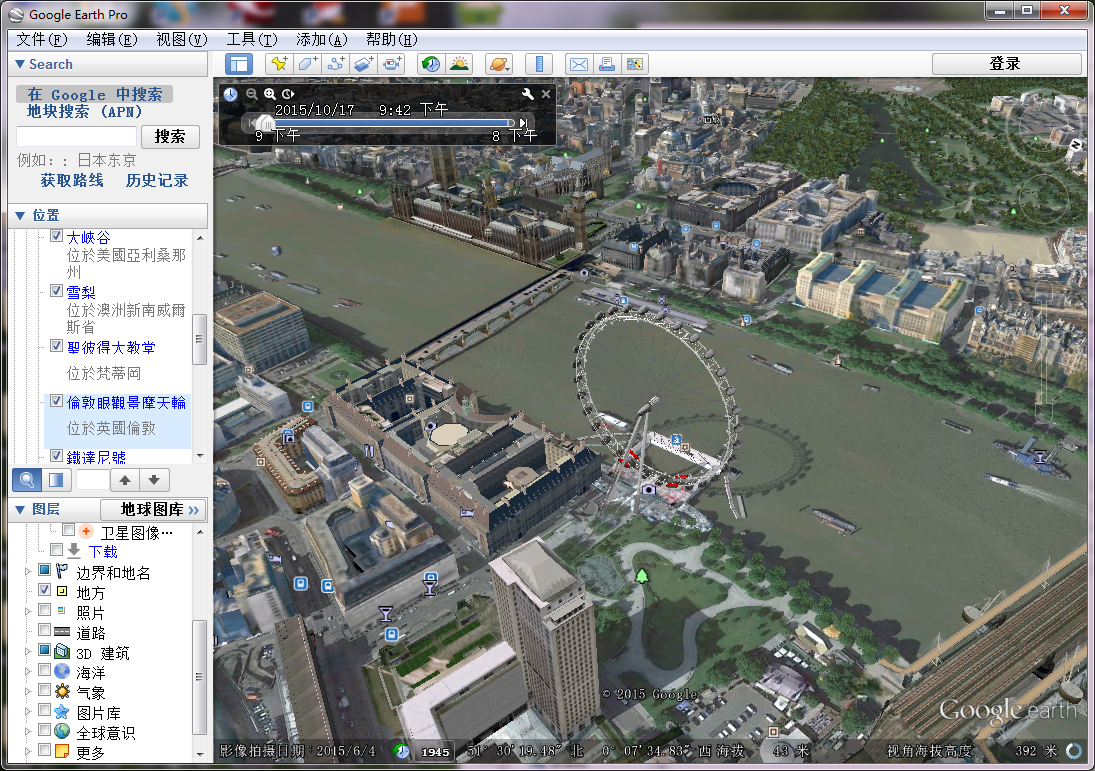Email the current view with the envelope icon

click(x=578, y=64)
